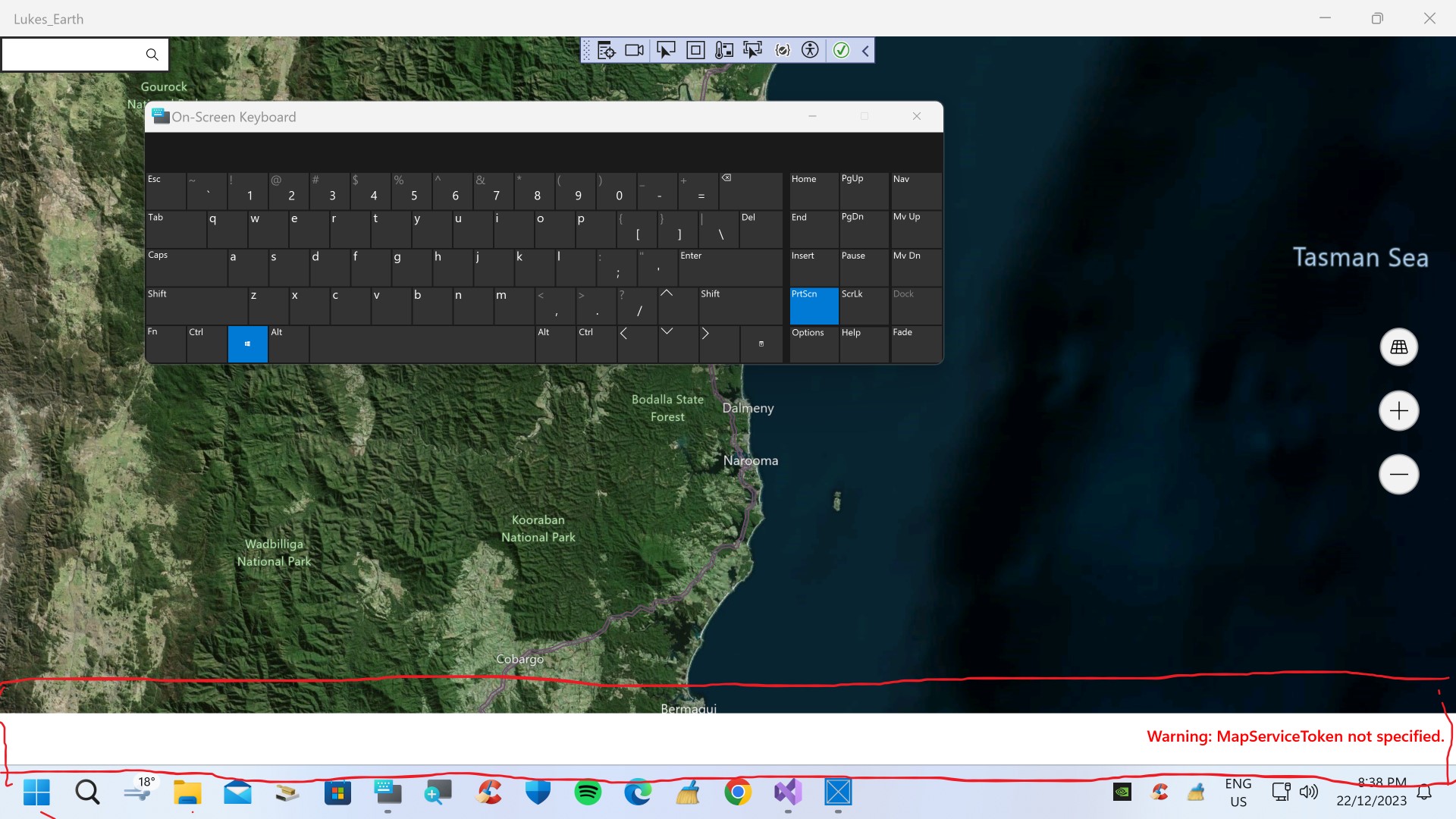Click the curly braces hot reload icon
The image size is (1456, 819).
coord(783,51)
